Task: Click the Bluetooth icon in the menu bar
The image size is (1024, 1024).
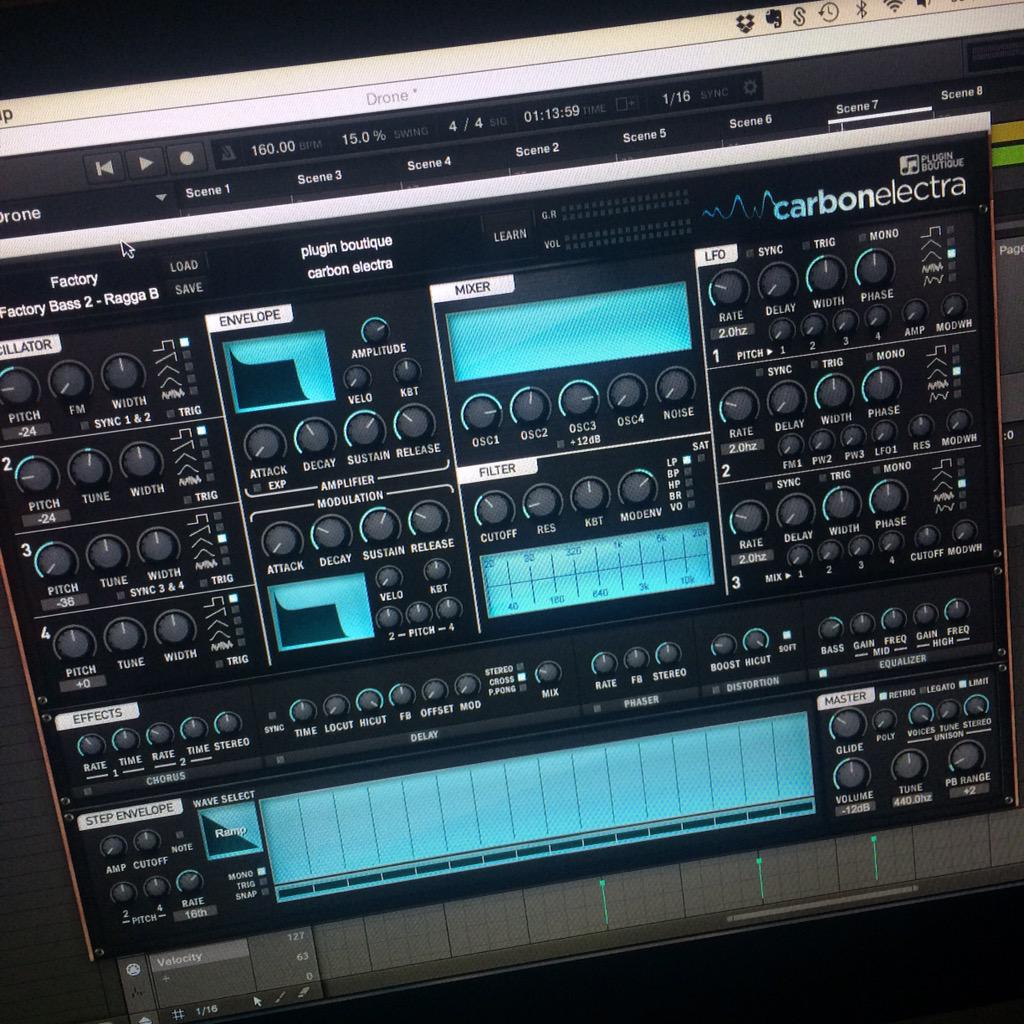Action: coord(861,8)
